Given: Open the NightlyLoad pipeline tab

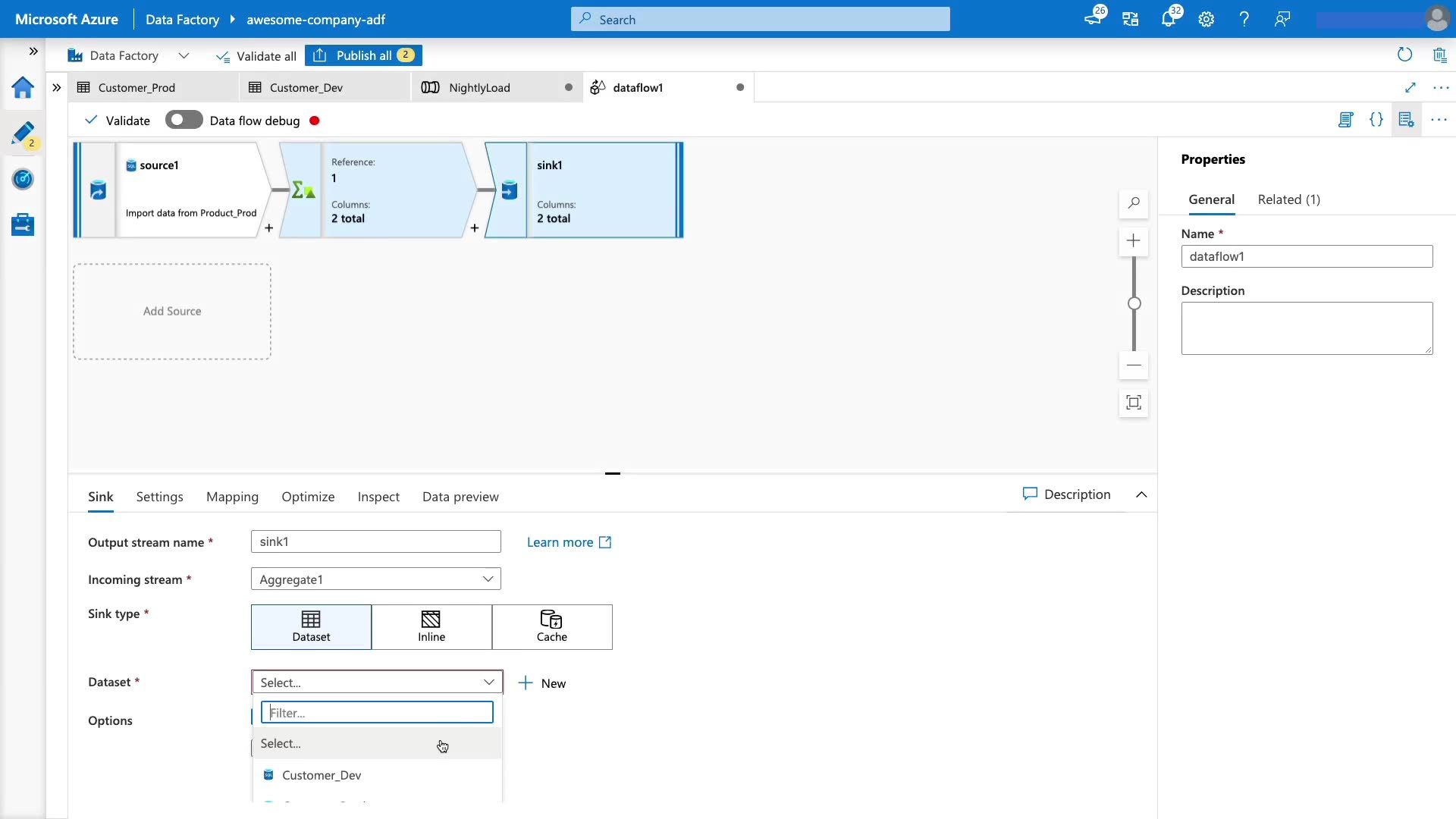Looking at the screenshot, I should coord(479,88).
